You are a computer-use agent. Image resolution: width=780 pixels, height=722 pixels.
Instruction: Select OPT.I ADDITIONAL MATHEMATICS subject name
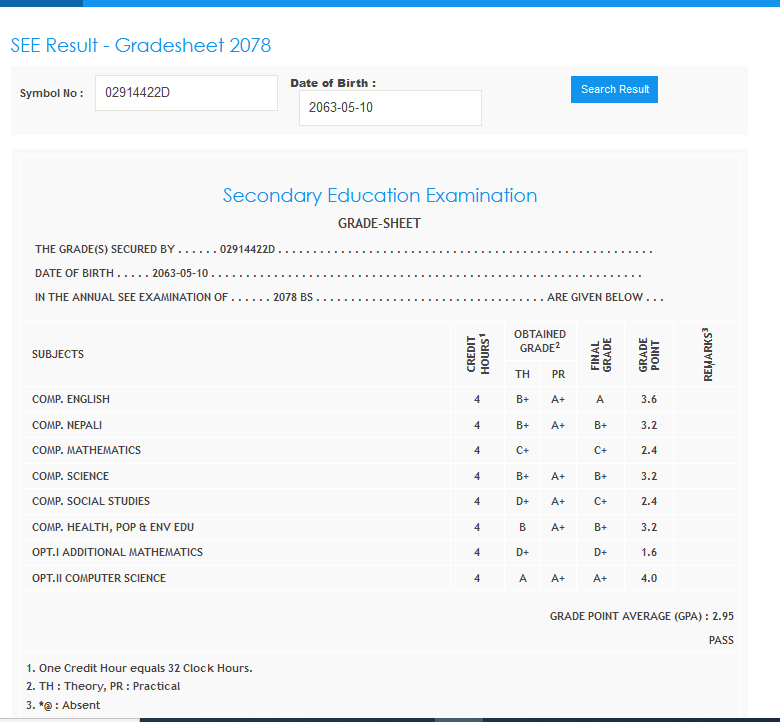click(117, 552)
